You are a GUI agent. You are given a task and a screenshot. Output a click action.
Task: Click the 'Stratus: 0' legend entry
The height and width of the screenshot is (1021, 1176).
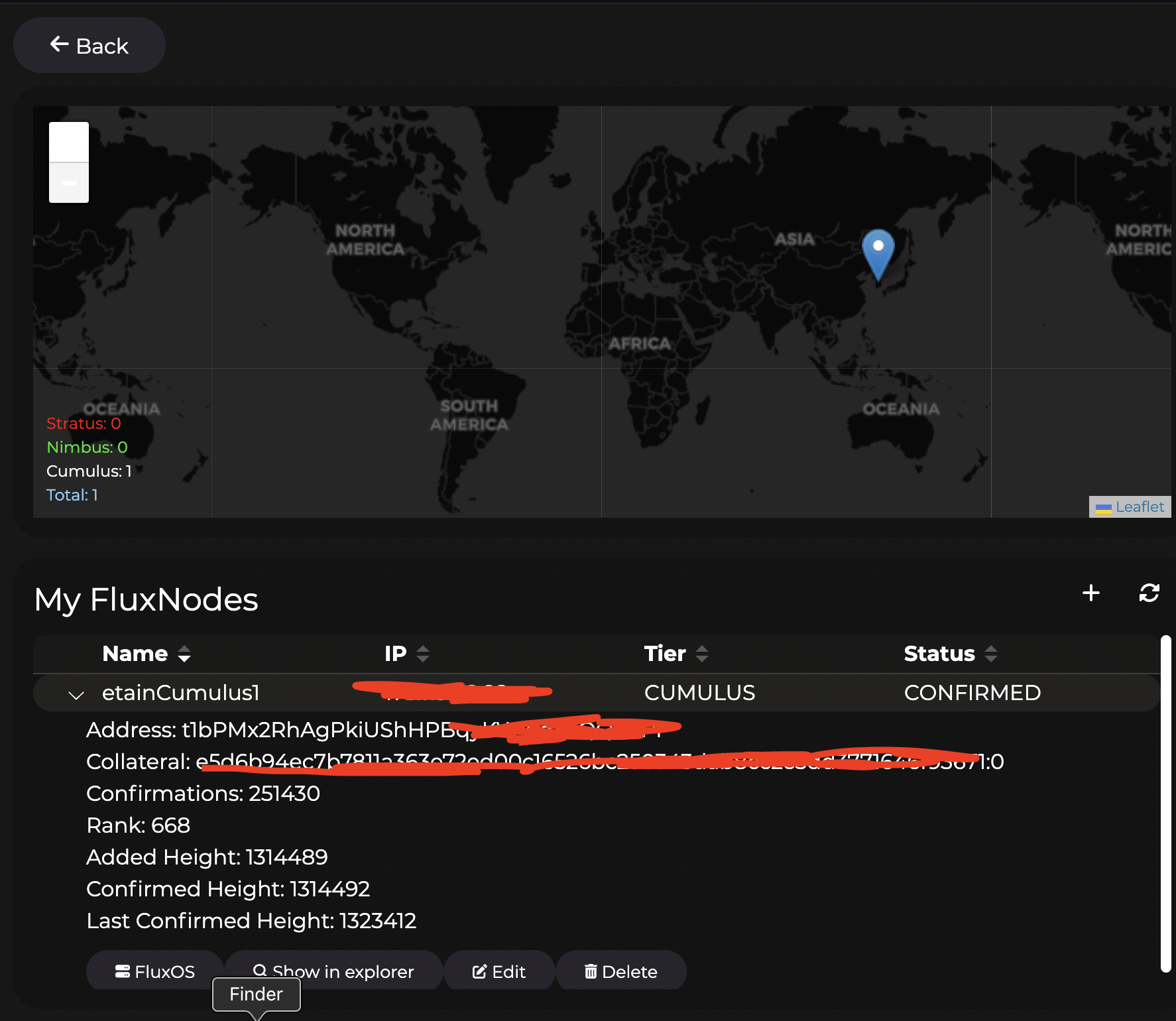[x=84, y=424]
